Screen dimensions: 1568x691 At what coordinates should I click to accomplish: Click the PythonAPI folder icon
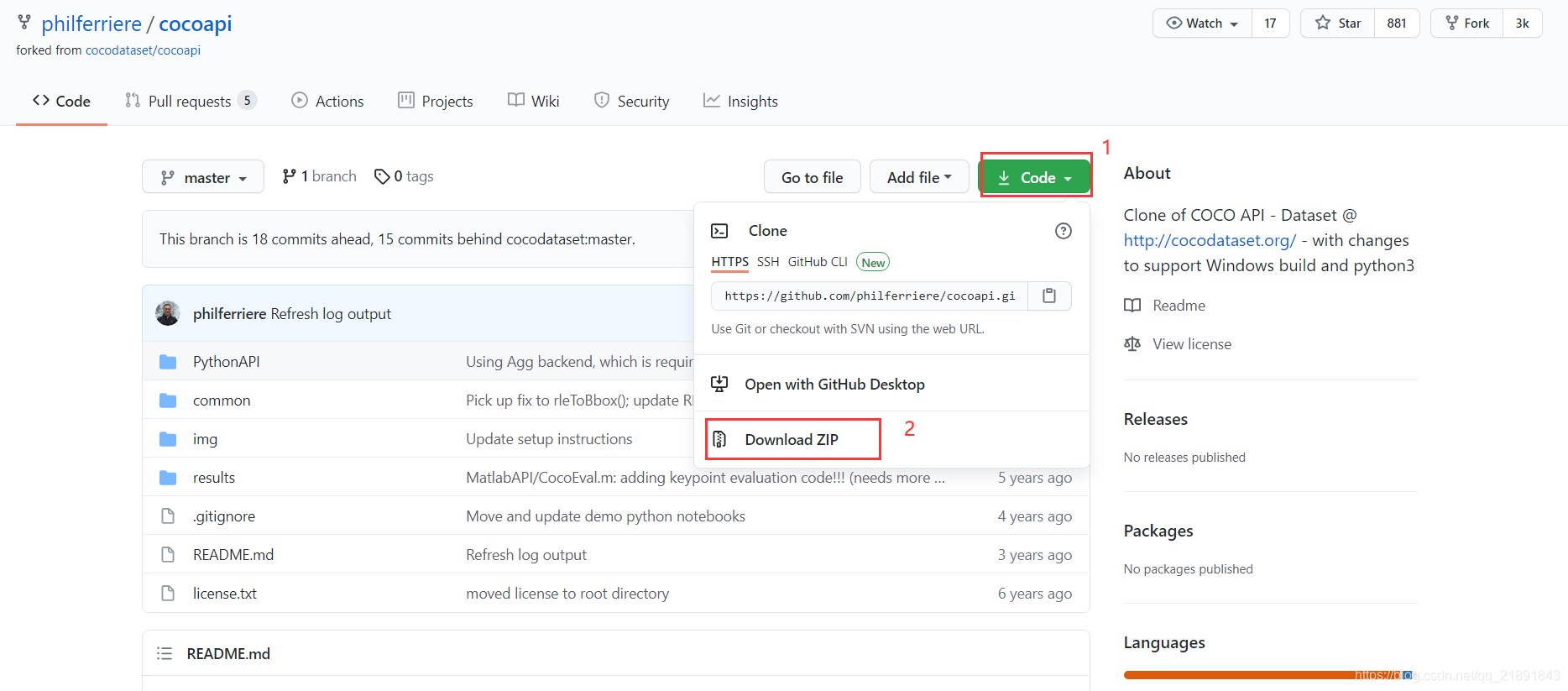point(168,362)
